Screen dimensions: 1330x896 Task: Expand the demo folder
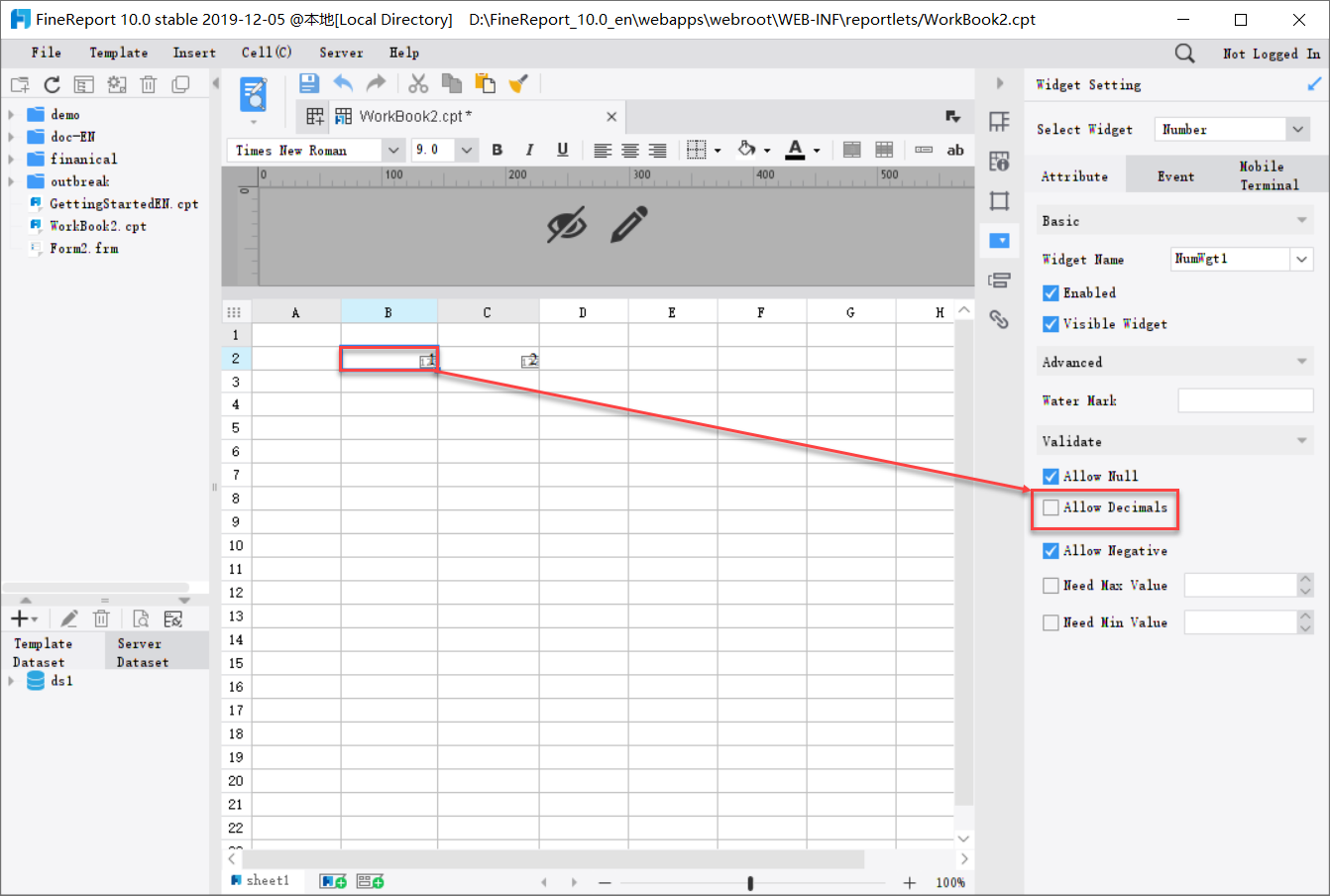click(11, 114)
